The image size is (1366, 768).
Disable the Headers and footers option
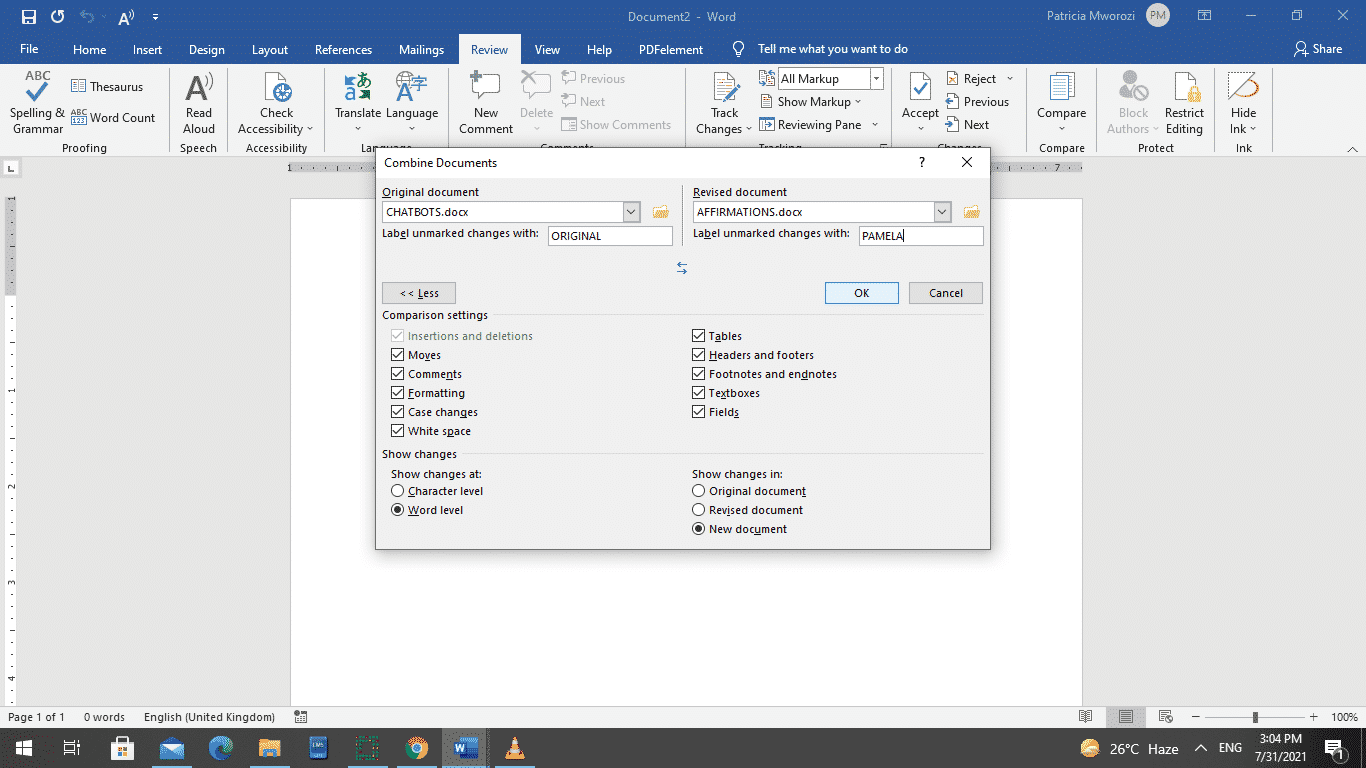698,354
